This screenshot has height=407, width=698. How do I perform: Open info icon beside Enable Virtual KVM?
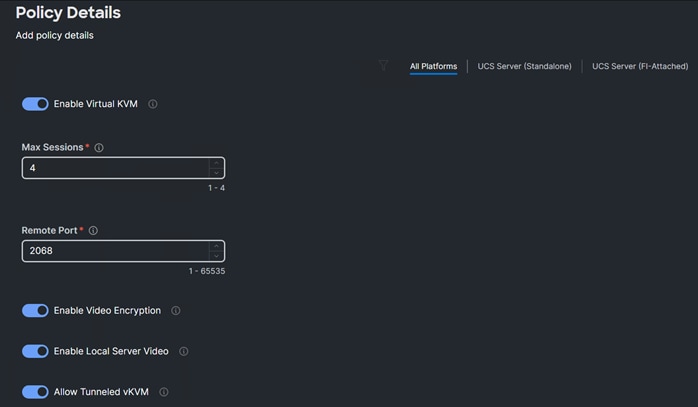(153, 104)
